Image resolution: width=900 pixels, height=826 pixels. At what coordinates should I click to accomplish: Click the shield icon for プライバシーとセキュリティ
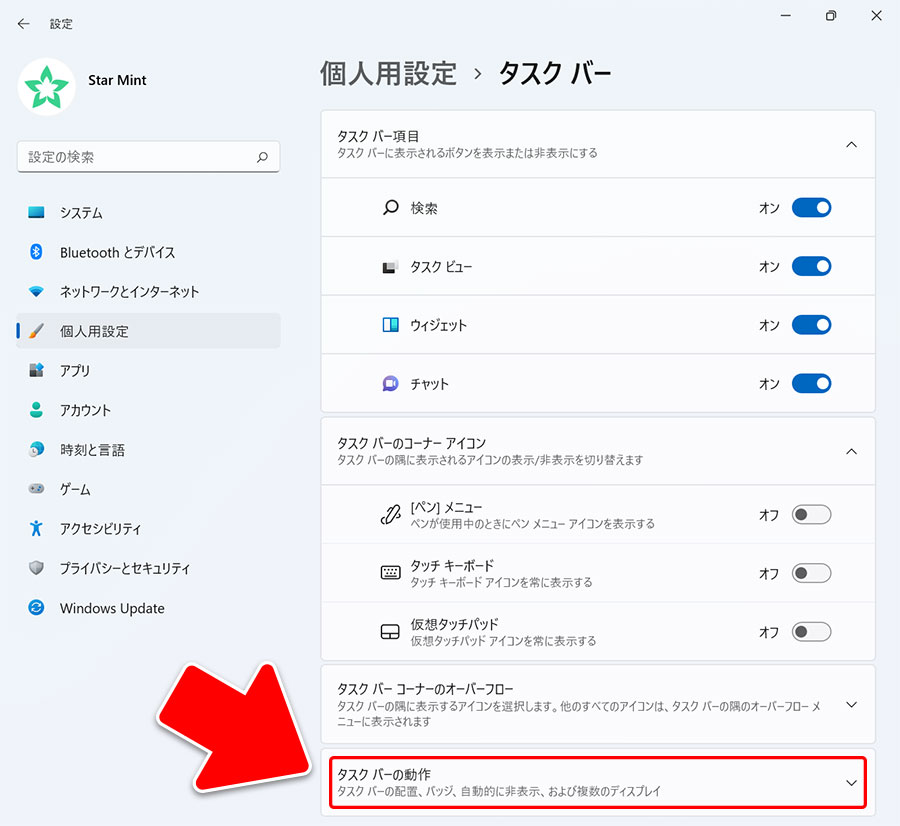[36, 568]
